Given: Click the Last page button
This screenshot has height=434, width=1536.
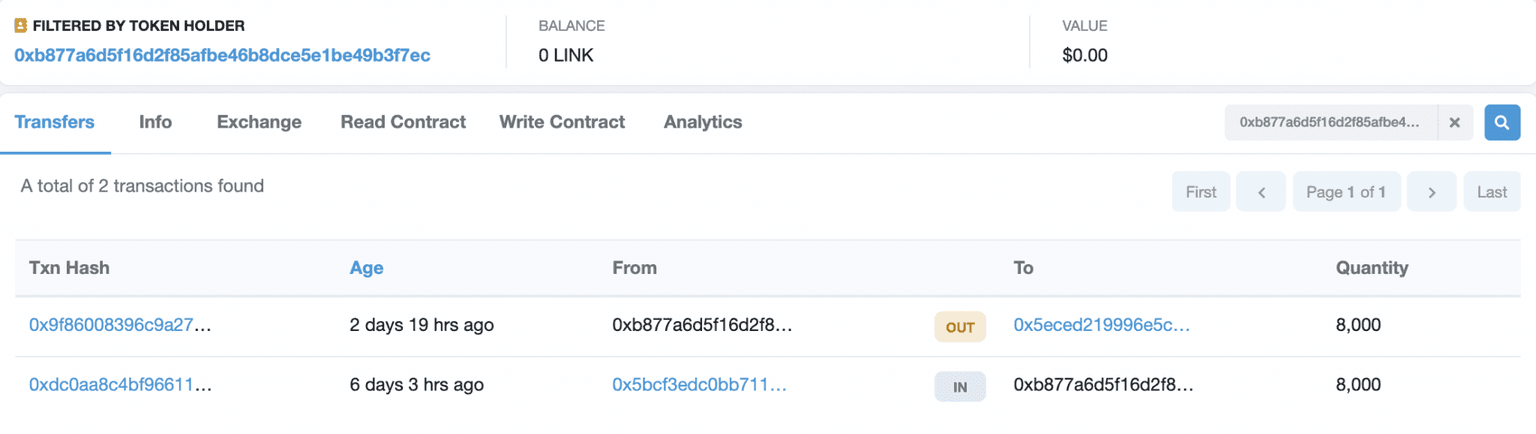Looking at the screenshot, I should click(x=1492, y=192).
